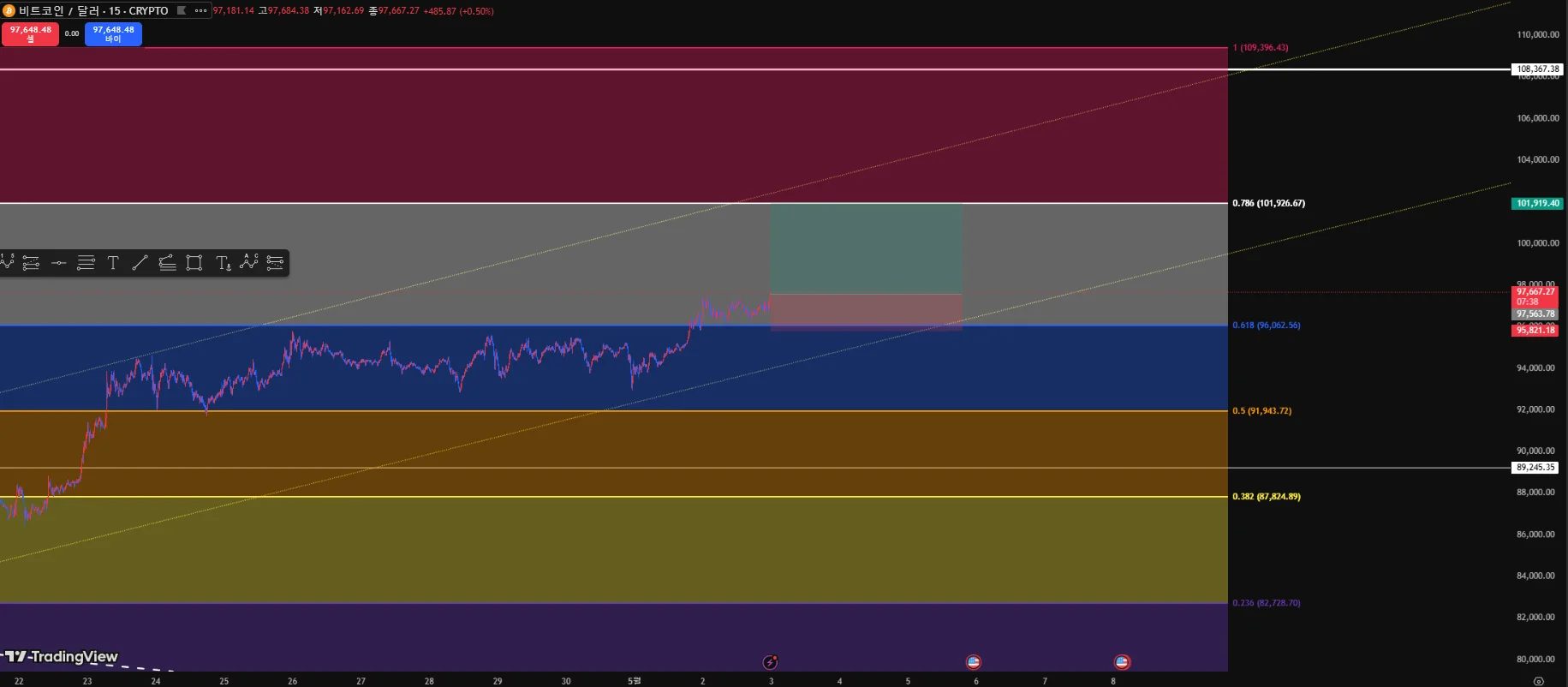Click the chart settings icon at the bottom-right corner
1568x687 pixels.
pos(1539,681)
